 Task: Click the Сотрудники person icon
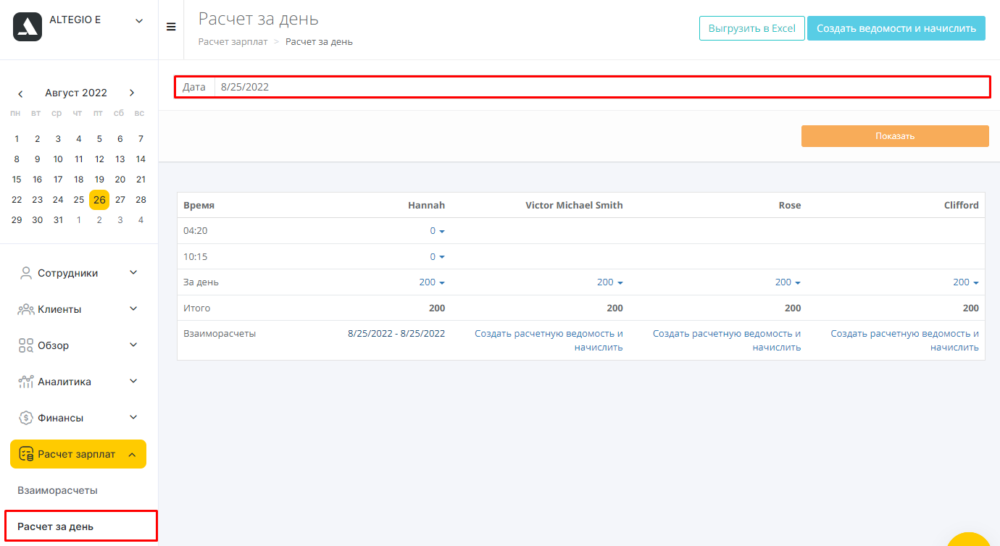click(26, 273)
